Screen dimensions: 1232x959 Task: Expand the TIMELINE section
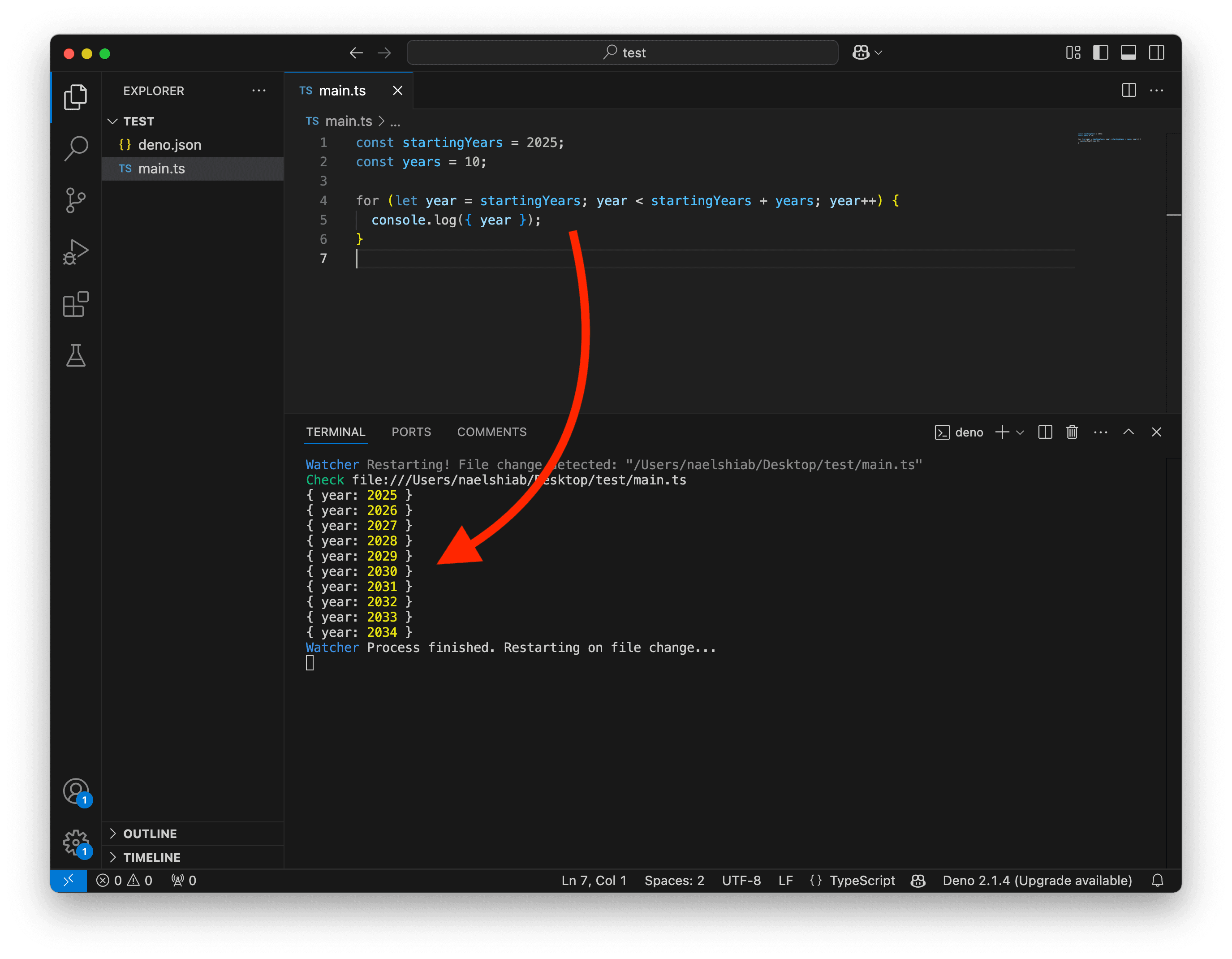tap(192, 857)
